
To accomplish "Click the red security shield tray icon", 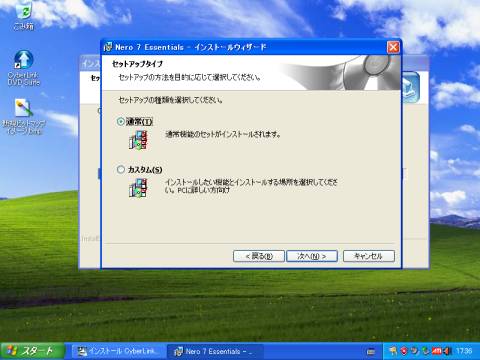I will tap(404, 351).
